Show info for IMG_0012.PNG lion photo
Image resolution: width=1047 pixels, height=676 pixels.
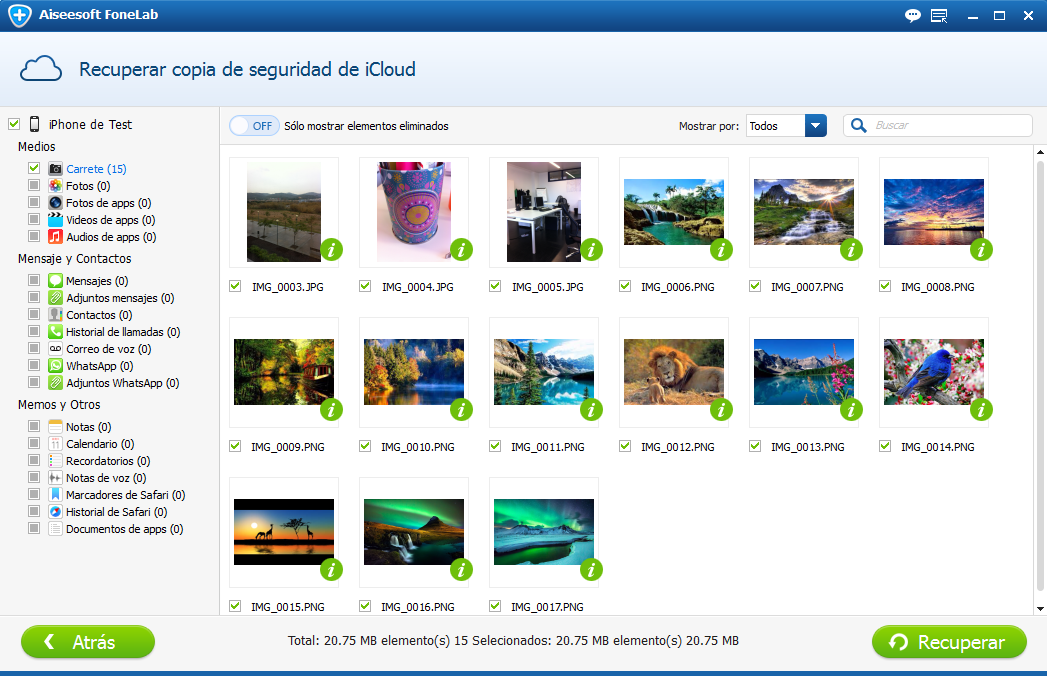tap(721, 409)
